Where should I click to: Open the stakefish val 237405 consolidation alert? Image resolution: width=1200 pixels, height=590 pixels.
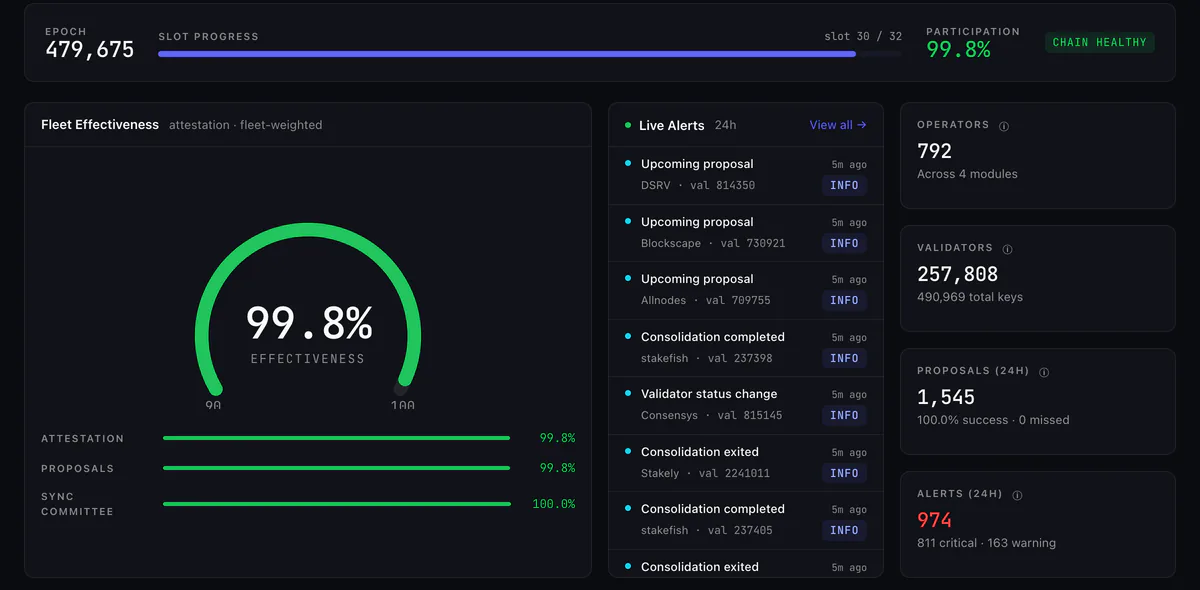(x=746, y=520)
